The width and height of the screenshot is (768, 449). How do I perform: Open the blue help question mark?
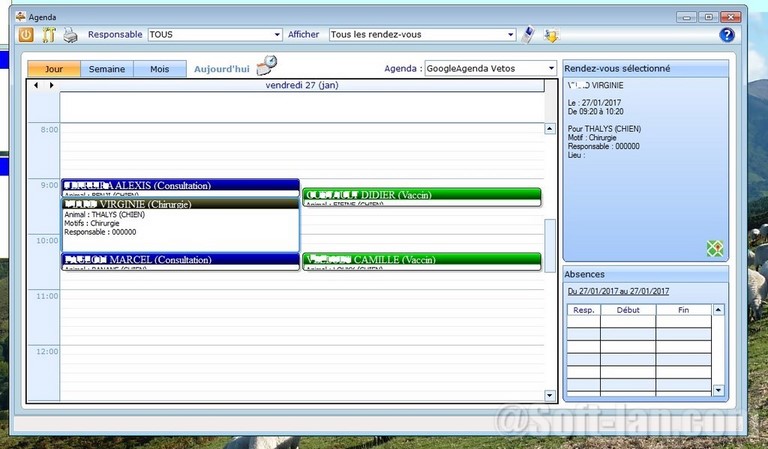click(727, 35)
